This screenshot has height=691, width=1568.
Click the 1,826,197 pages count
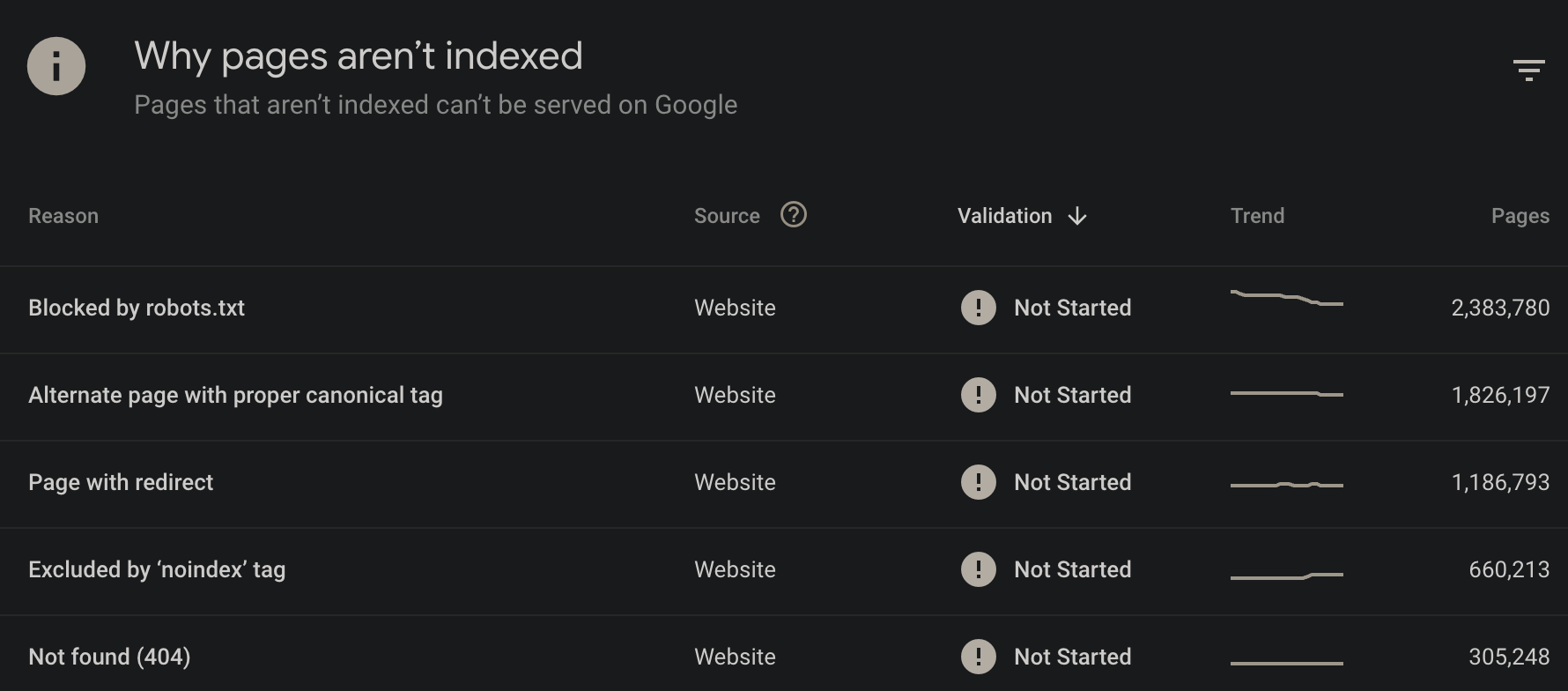[x=1501, y=395]
